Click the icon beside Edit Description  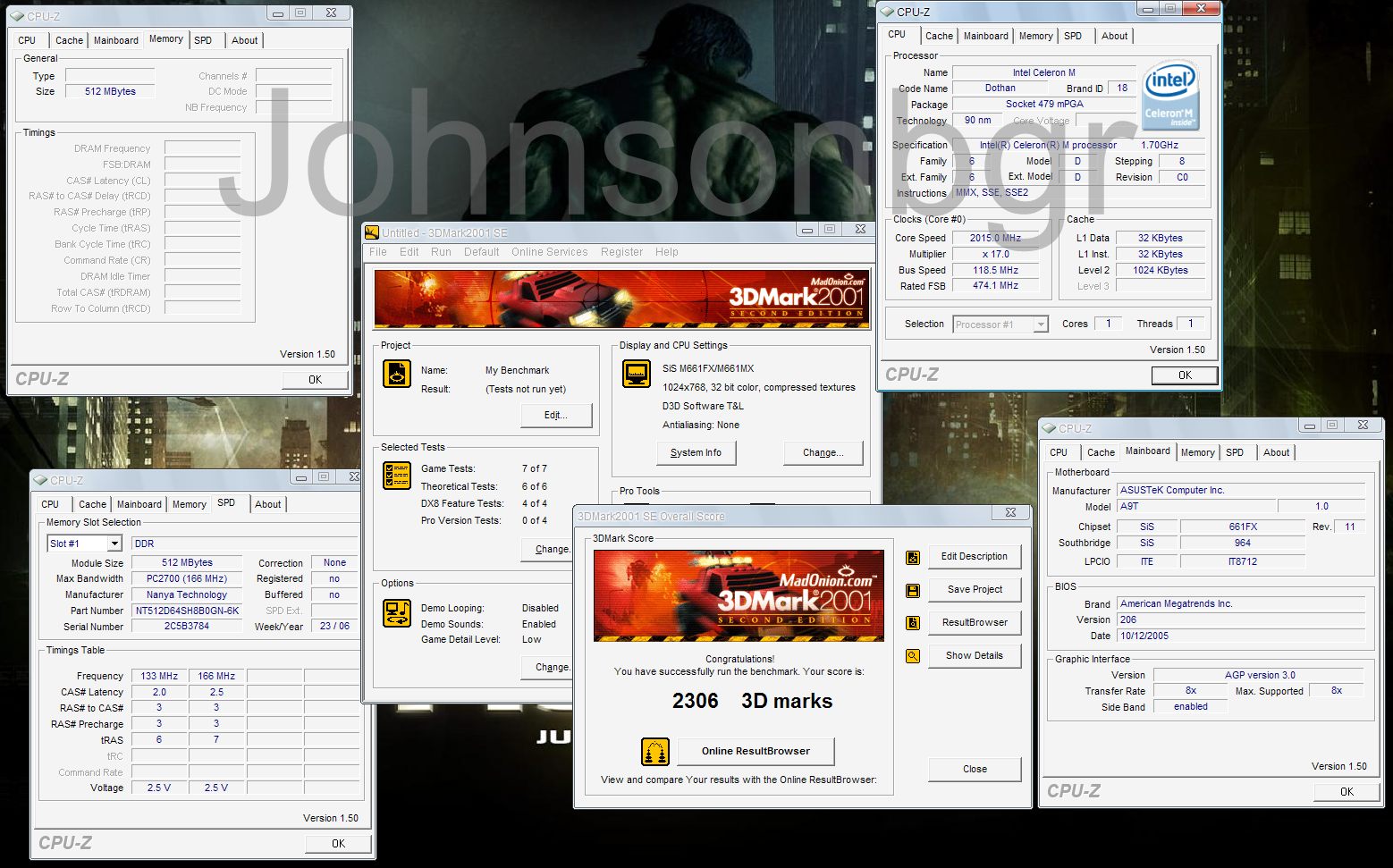pyautogui.click(x=913, y=558)
